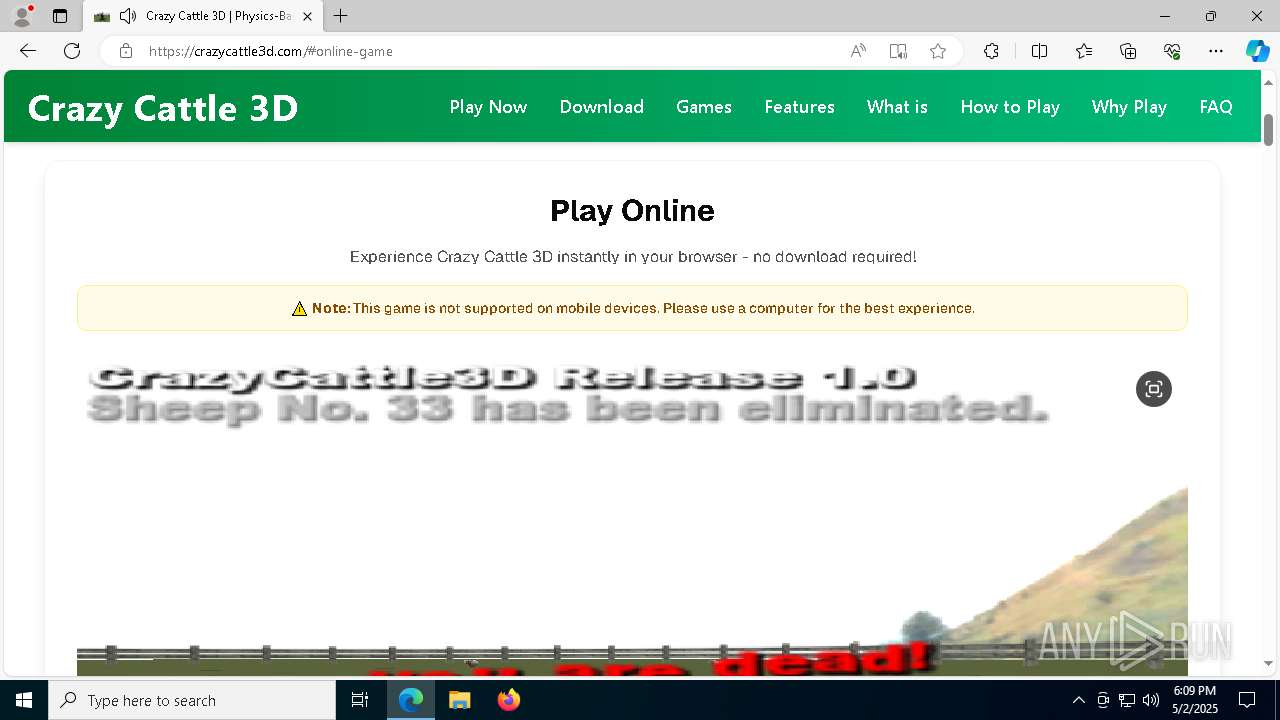Open the Features nav item
The image size is (1280, 720).
[799, 107]
